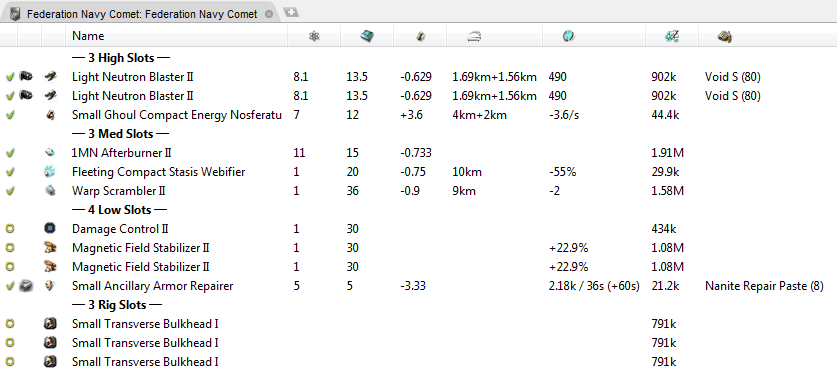Click the 'Nanite Repair Paste (8)' charge text

click(764, 286)
